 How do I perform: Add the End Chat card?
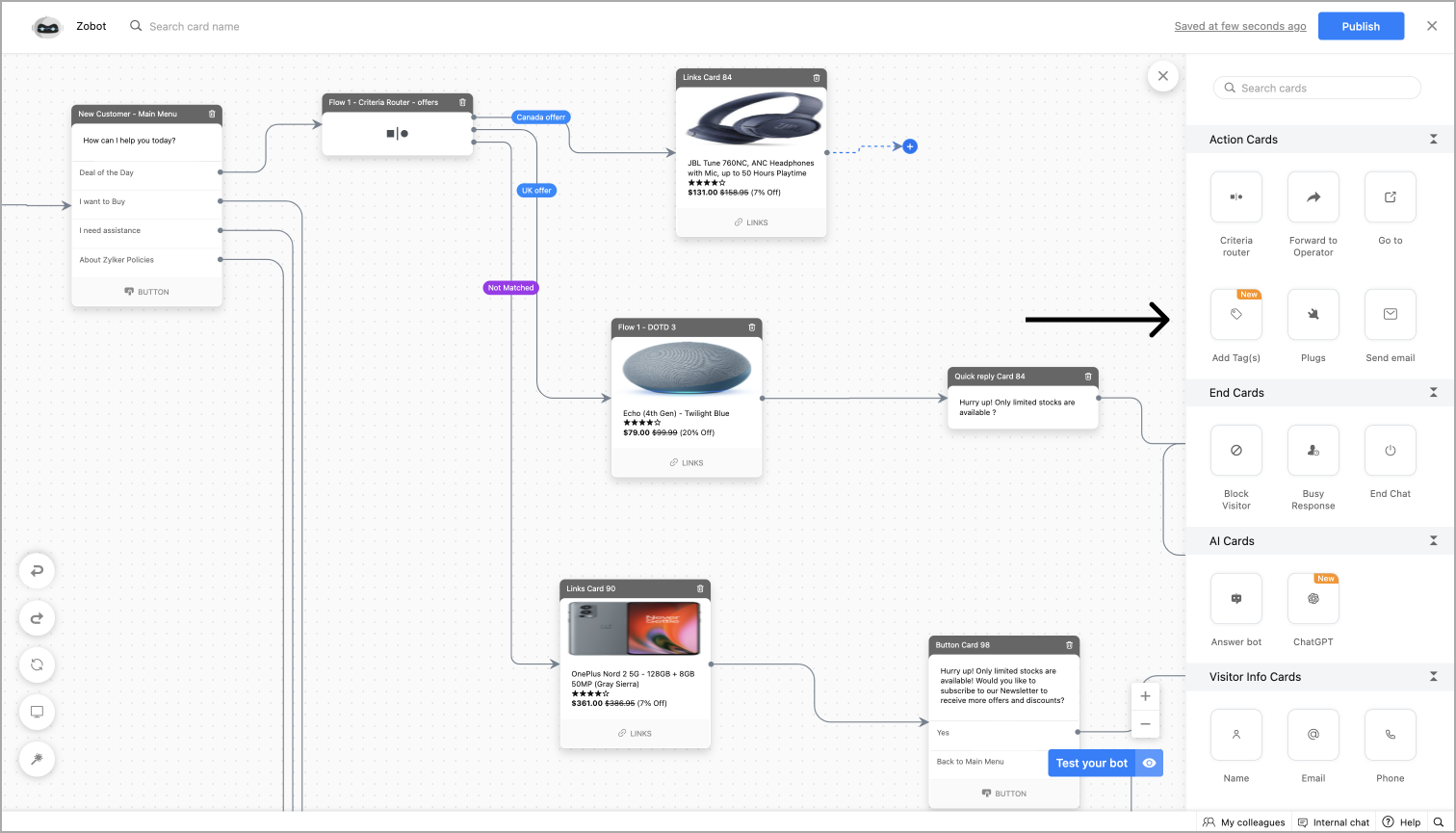pyautogui.click(x=1391, y=451)
